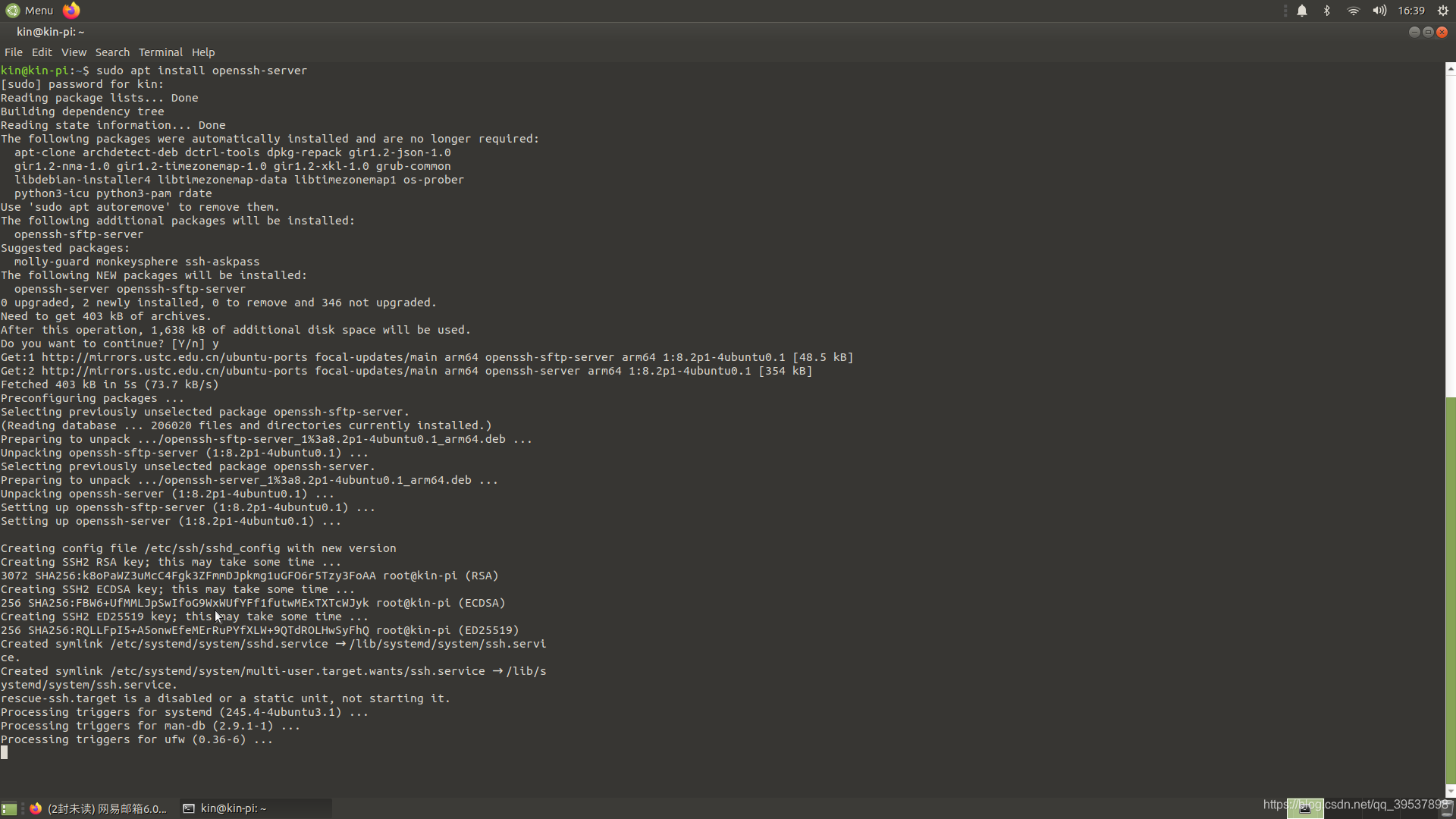1456x819 pixels.
Task: Open the Edit menu
Action: pos(42,52)
